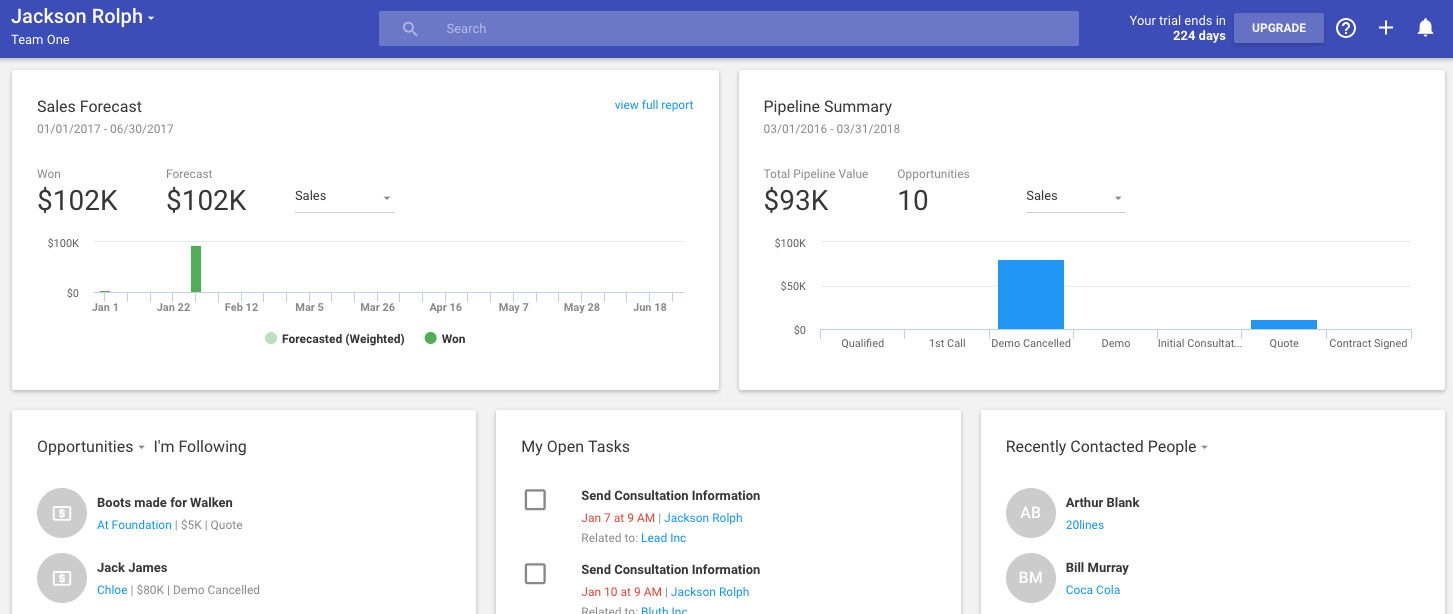Click the UPGRADE button
This screenshot has width=1453, height=614.
[x=1278, y=28]
